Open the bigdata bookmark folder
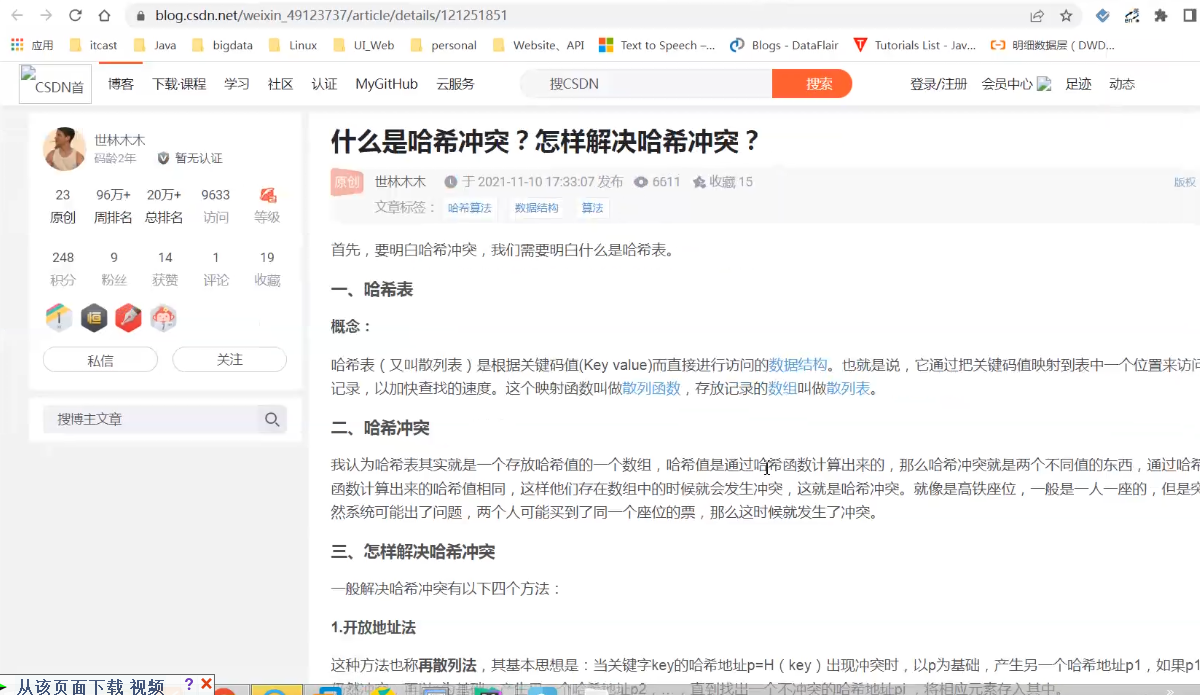Screen dimensions: 1200x695 (222, 45)
